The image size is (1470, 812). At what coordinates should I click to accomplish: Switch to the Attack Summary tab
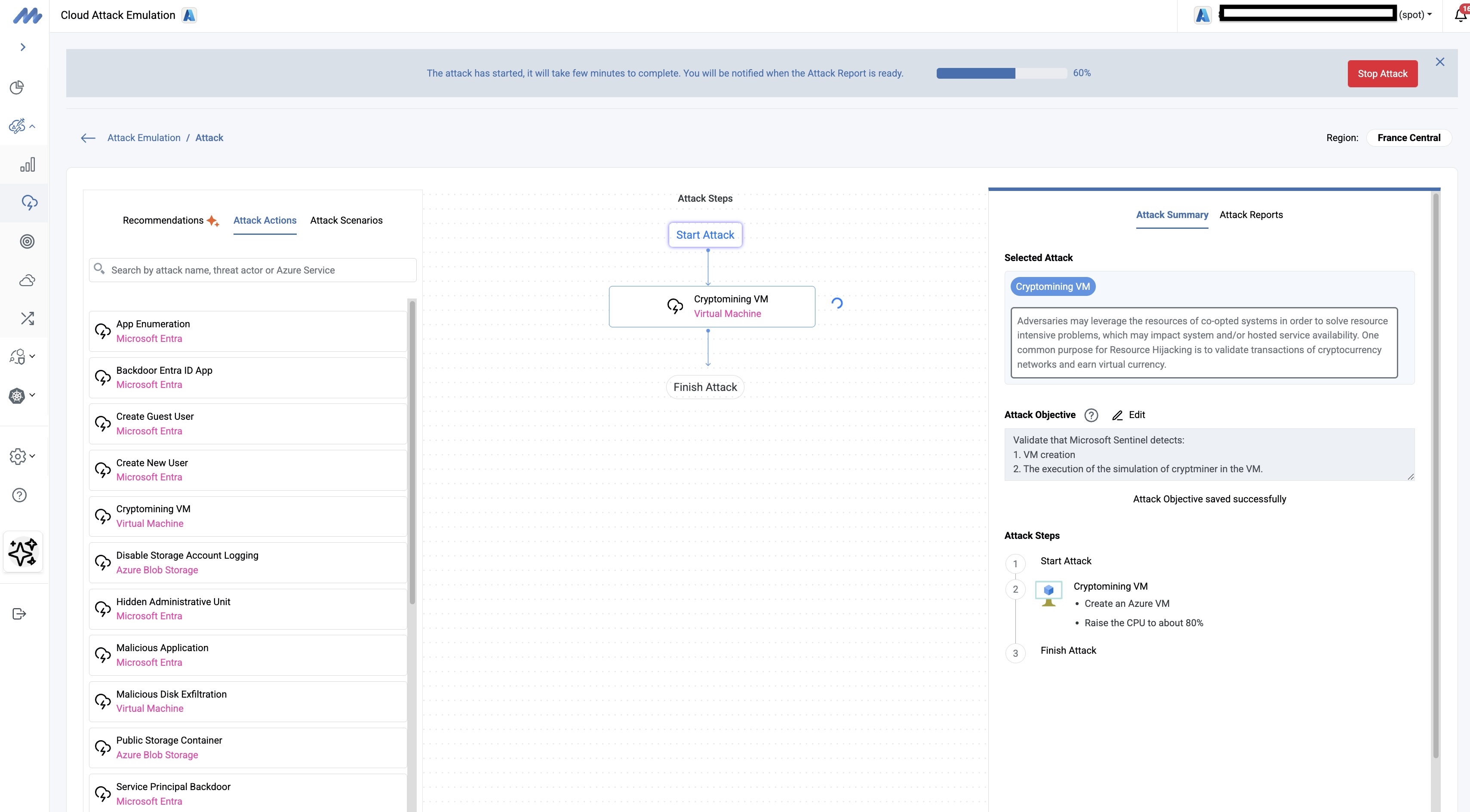(1172, 215)
